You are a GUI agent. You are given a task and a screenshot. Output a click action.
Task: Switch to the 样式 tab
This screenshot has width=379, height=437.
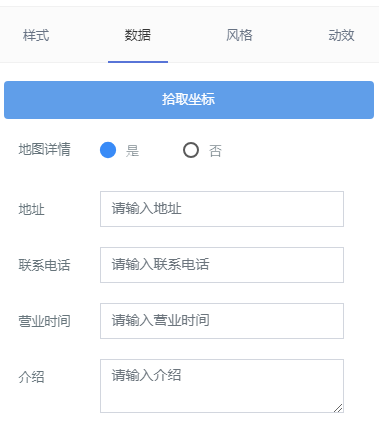click(x=36, y=35)
